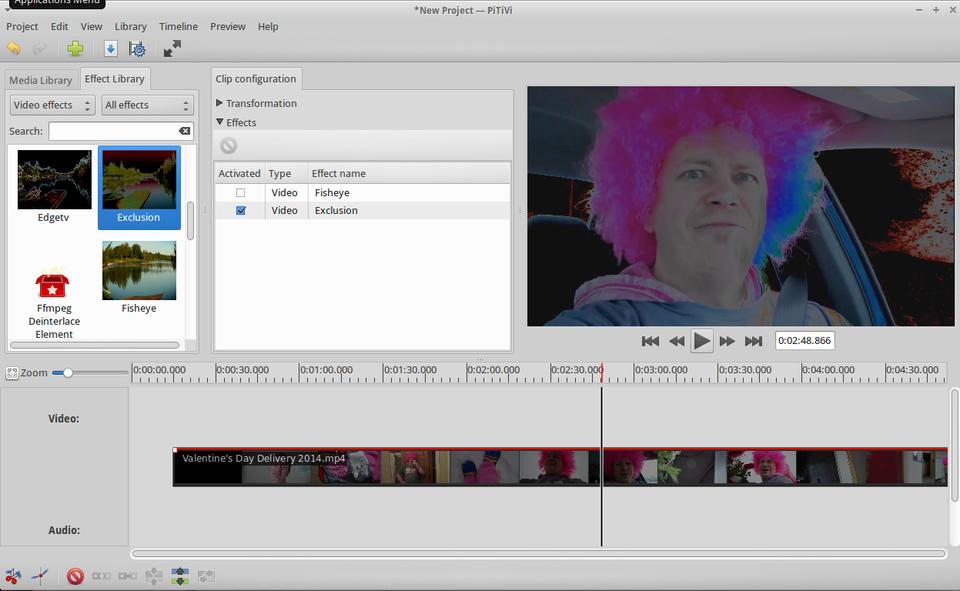The image size is (960, 591).
Task: Toggle fullscreen with the arrows icon
Action: tap(172, 48)
